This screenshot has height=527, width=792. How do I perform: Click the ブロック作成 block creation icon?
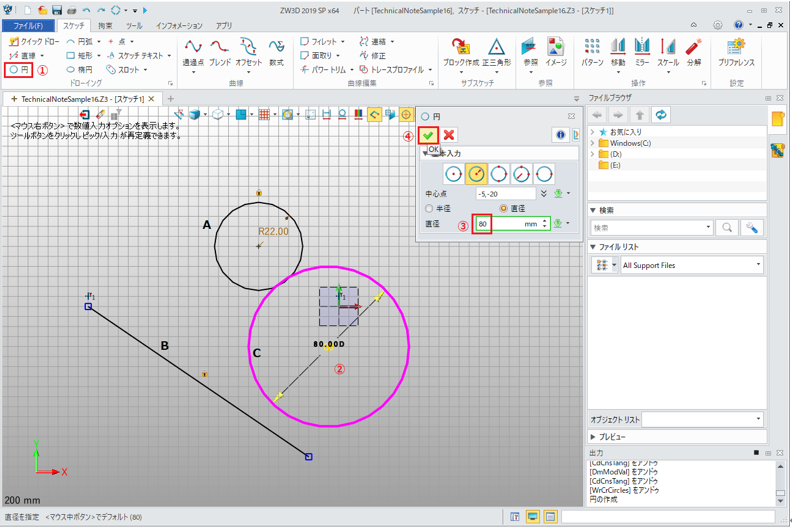click(461, 53)
